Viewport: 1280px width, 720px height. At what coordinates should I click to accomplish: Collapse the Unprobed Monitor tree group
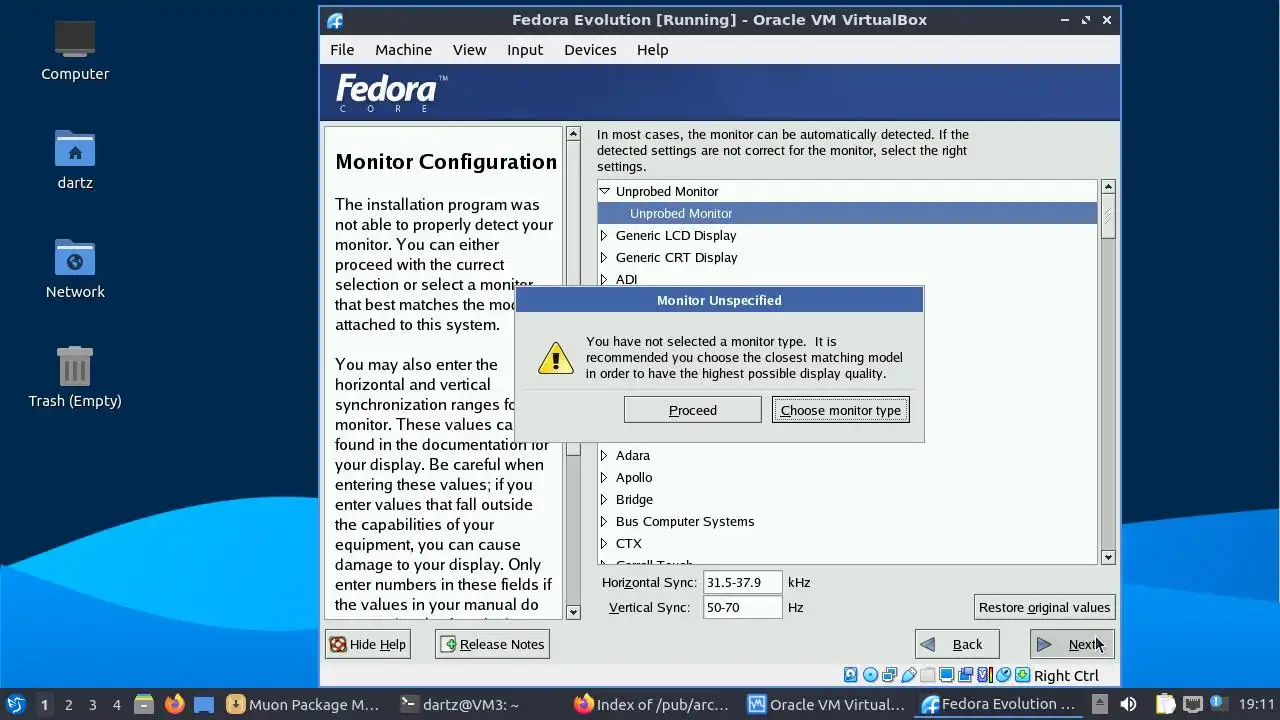tap(604, 191)
